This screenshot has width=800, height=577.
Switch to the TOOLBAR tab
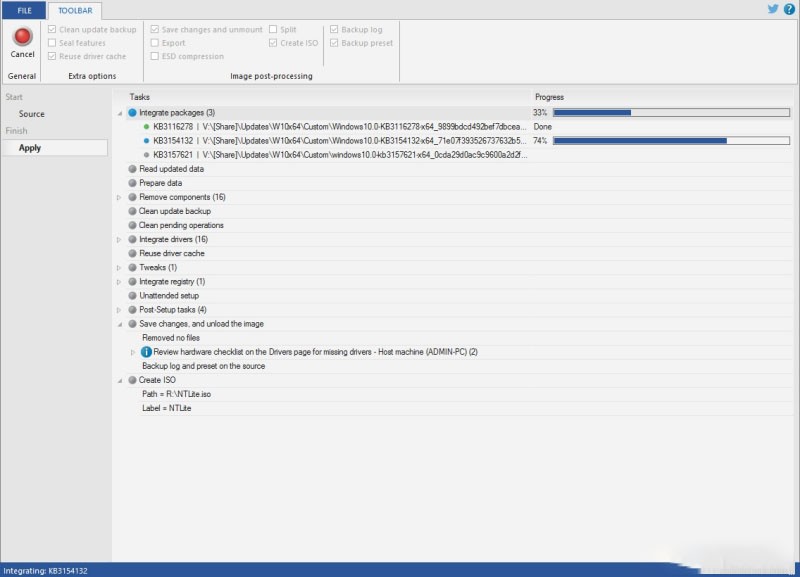[x=74, y=10]
